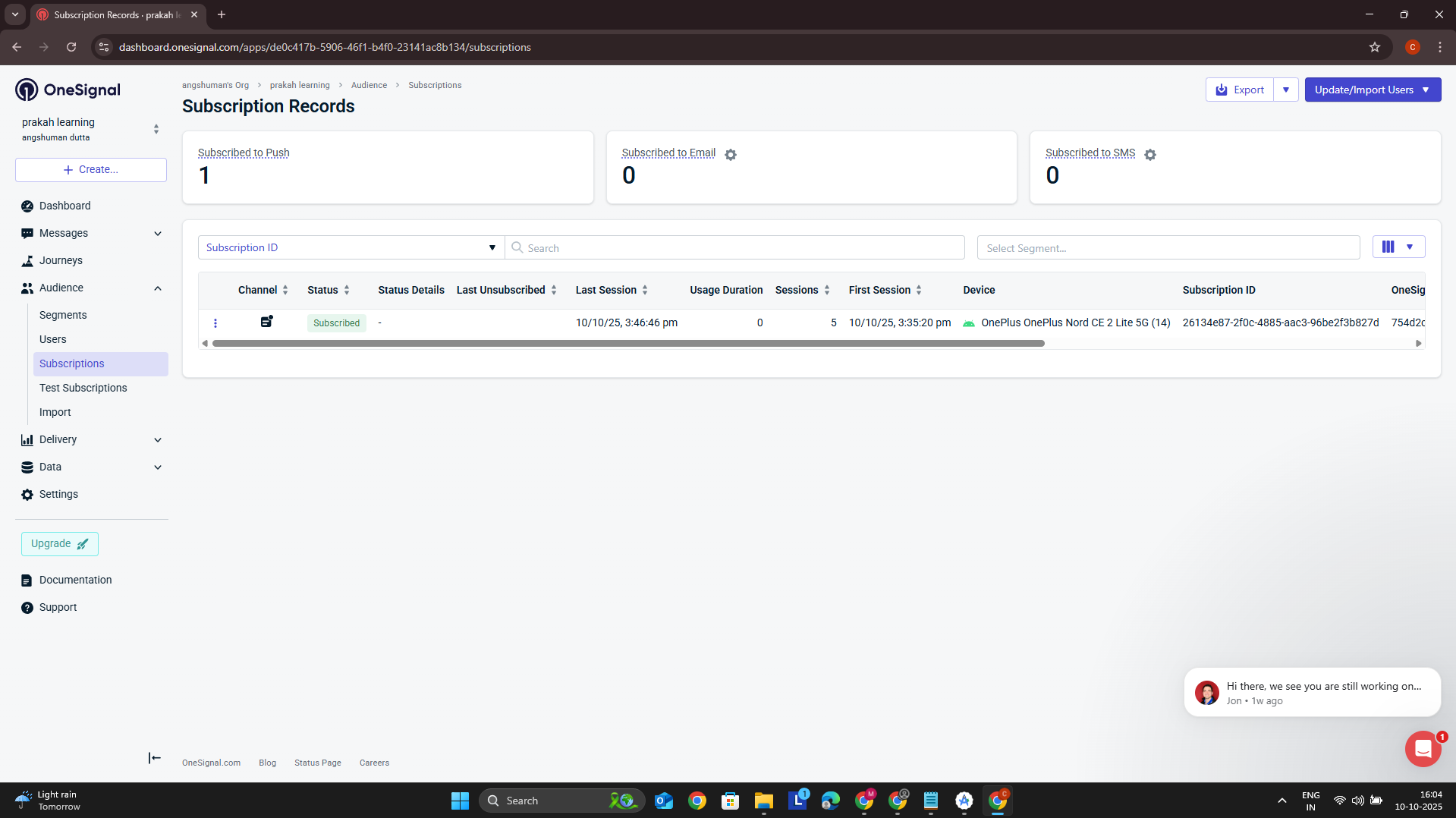This screenshot has width=1456, height=818.
Task: Open the Subscribed to SMS settings gear
Action: pyautogui.click(x=1149, y=155)
